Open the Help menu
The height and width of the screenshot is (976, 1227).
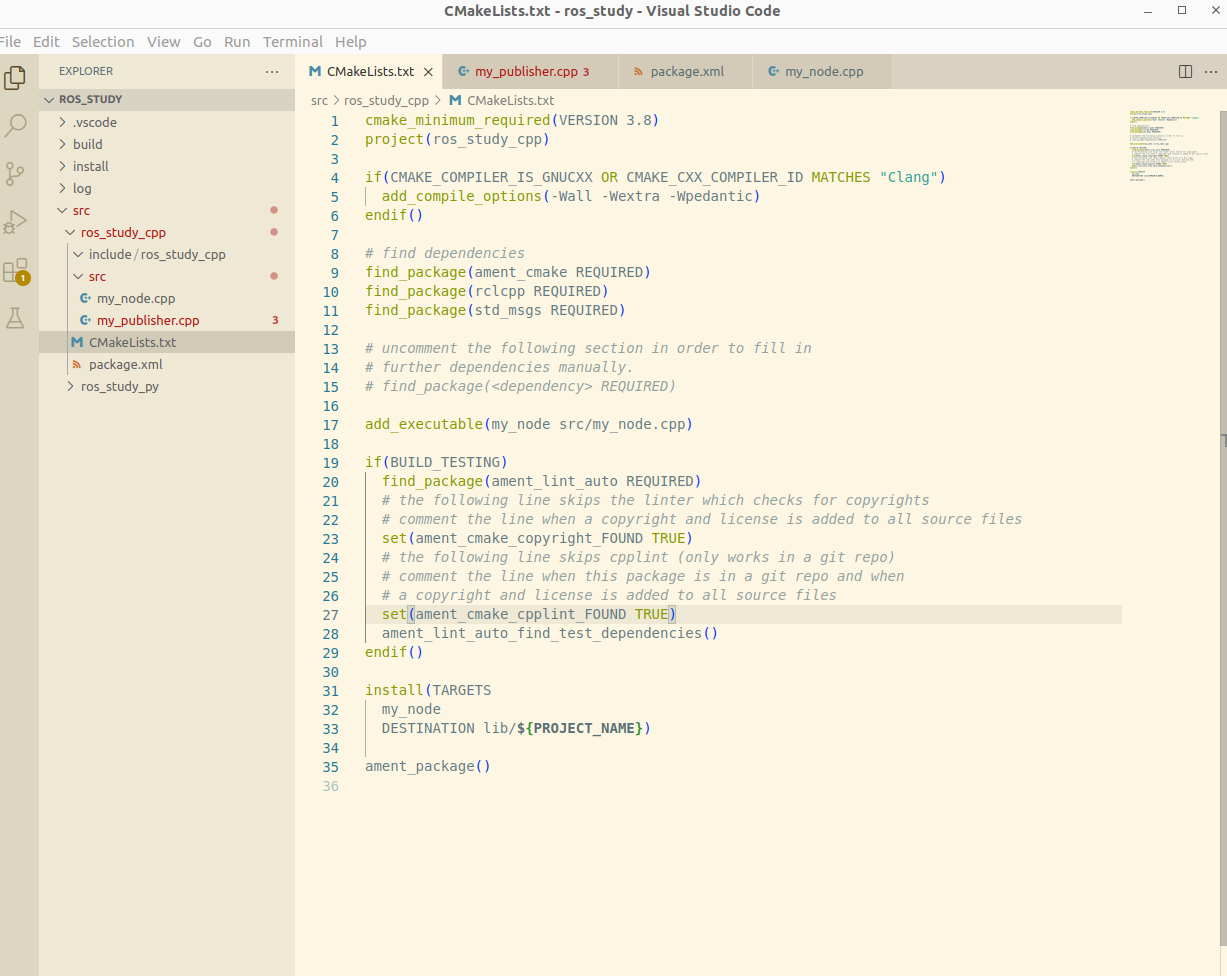click(x=351, y=42)
